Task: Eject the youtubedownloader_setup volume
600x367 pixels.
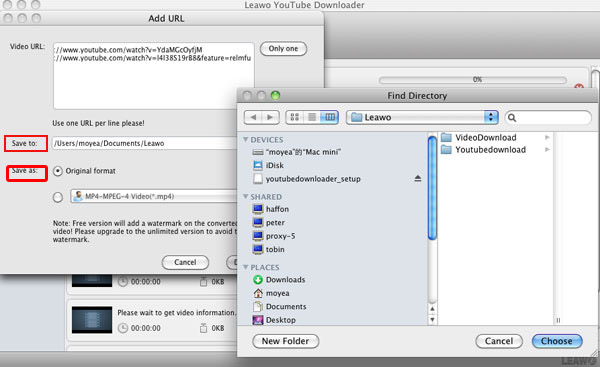Action: point(418,178)
